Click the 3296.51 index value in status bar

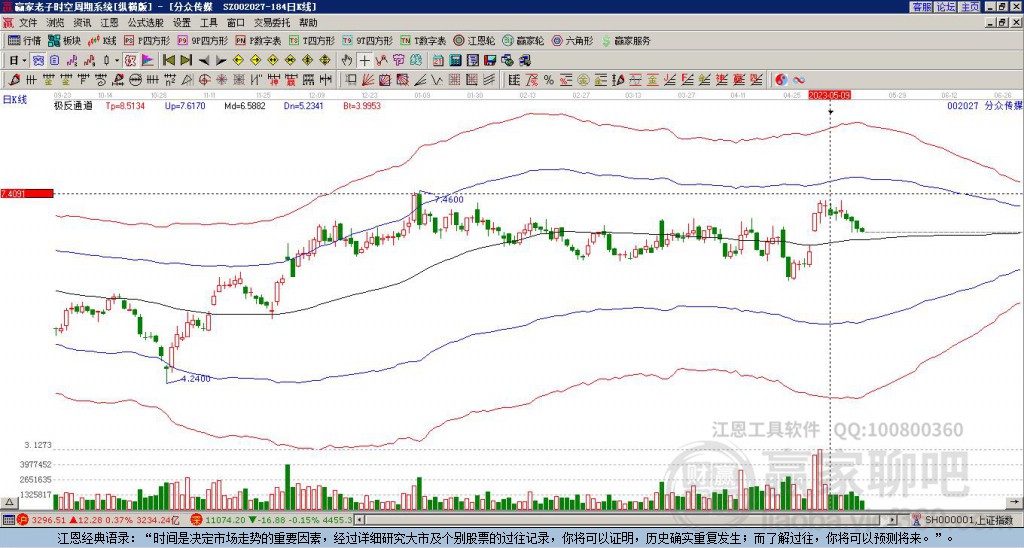[48, 520]
